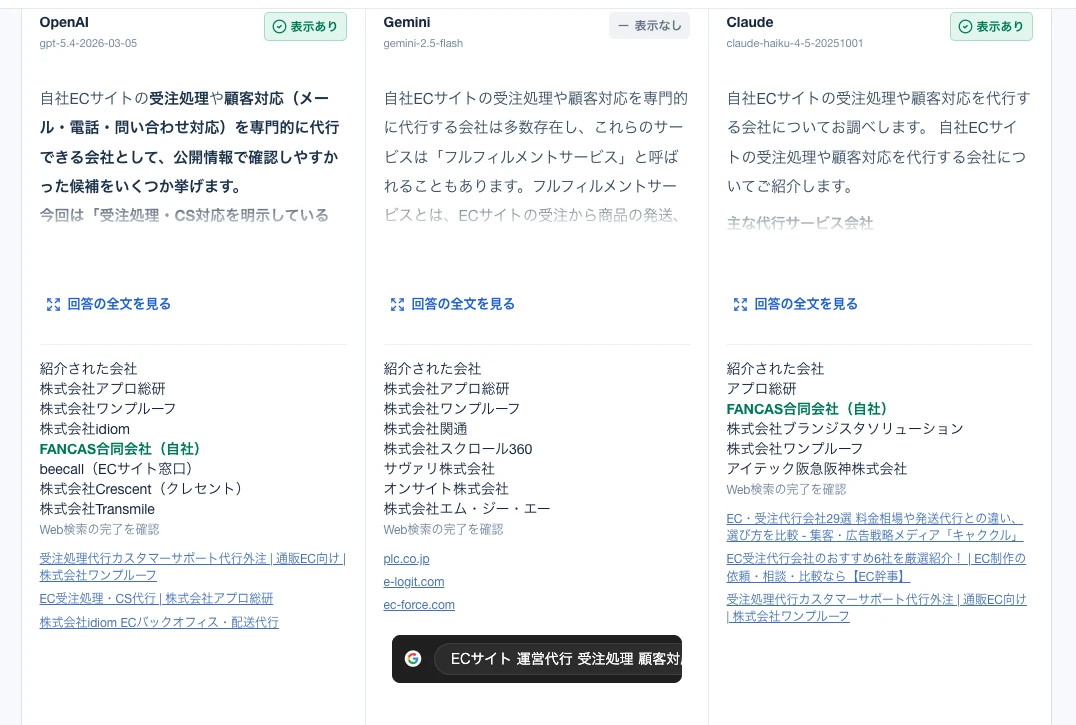The image size is (1076, 725).
Task: Click 株式会社ワンプルーフ in the Gemini list
Action: click(452, 409)
